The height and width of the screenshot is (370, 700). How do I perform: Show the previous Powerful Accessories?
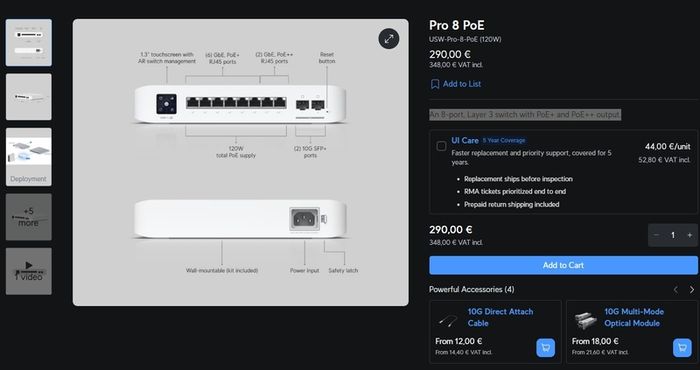[x=676, y=290]
